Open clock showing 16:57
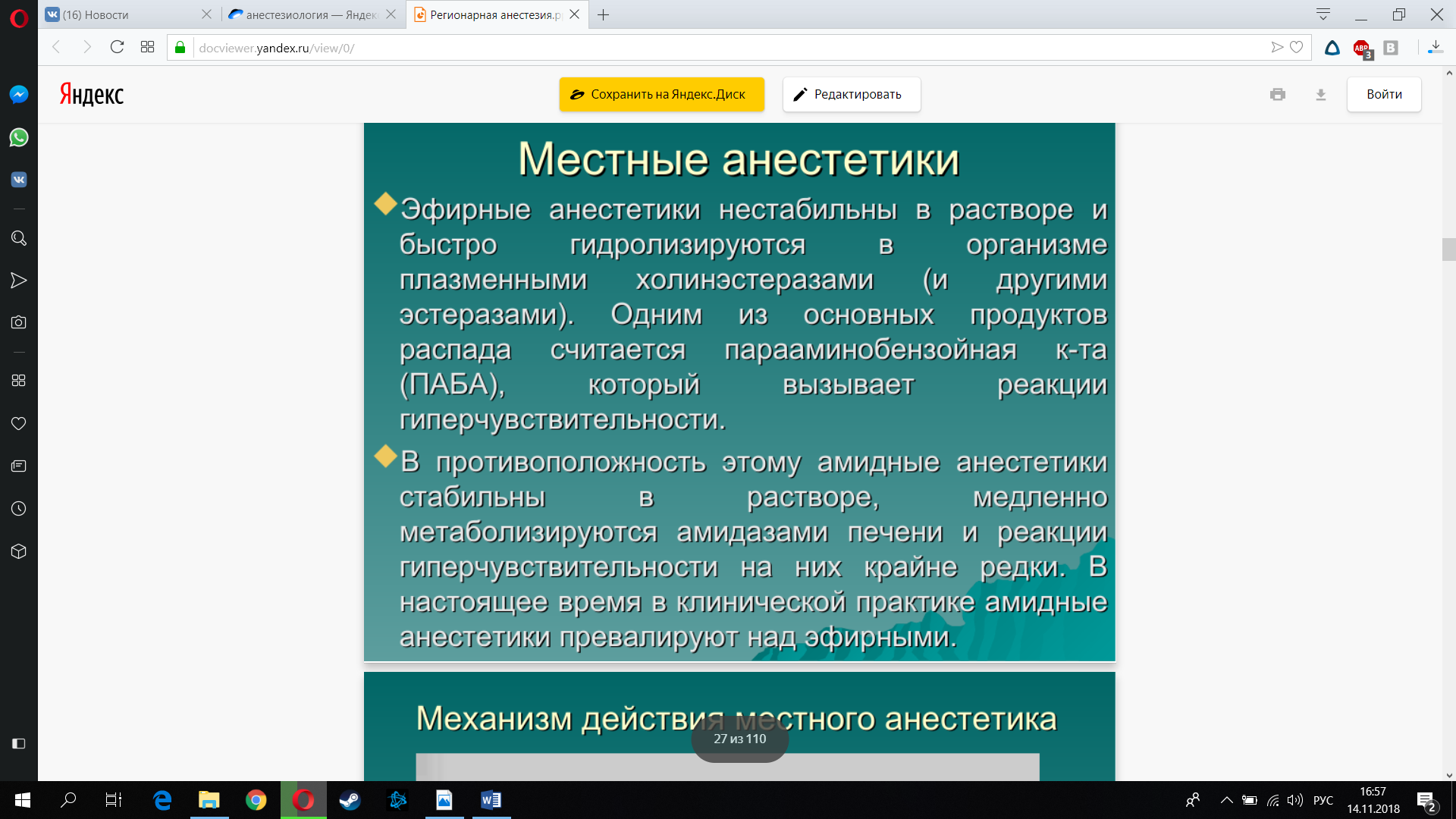 (x=1373, y=800)
